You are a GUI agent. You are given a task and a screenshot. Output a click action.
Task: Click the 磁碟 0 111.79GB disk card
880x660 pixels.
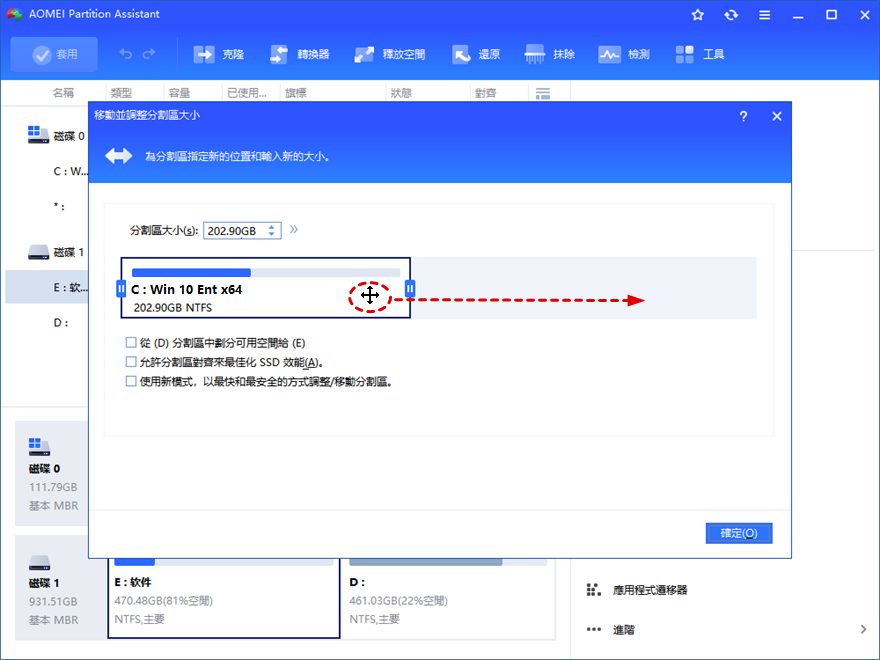52,474
